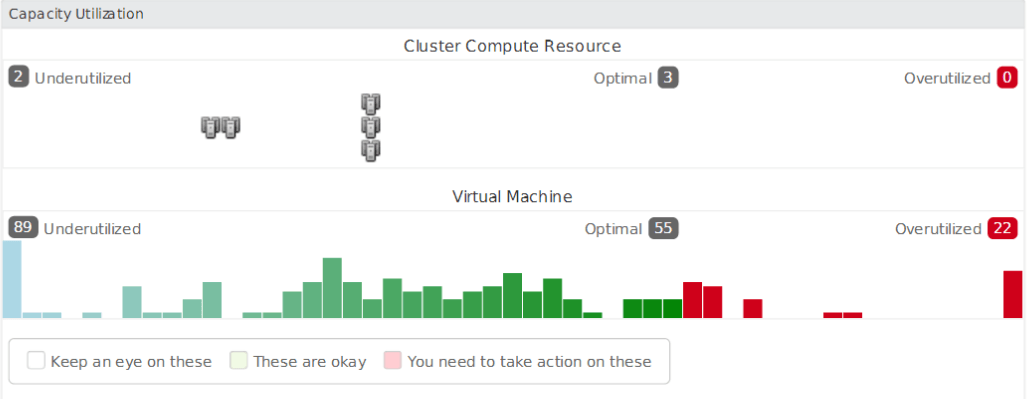Image resolution: width=1029 pixels, height=399 pixels.
Task: Click the tallest green bar in VM histogram
Action: 332,287
